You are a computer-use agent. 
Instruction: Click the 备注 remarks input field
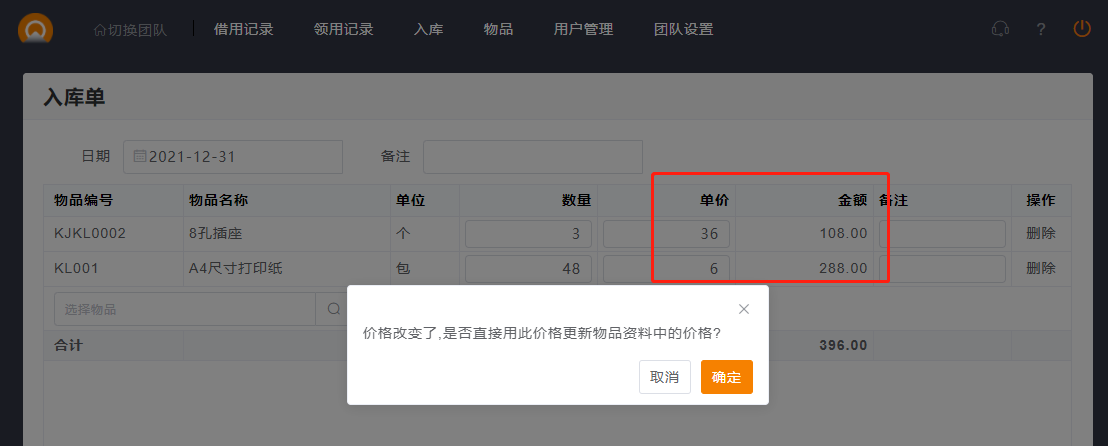tap(532, 156)
